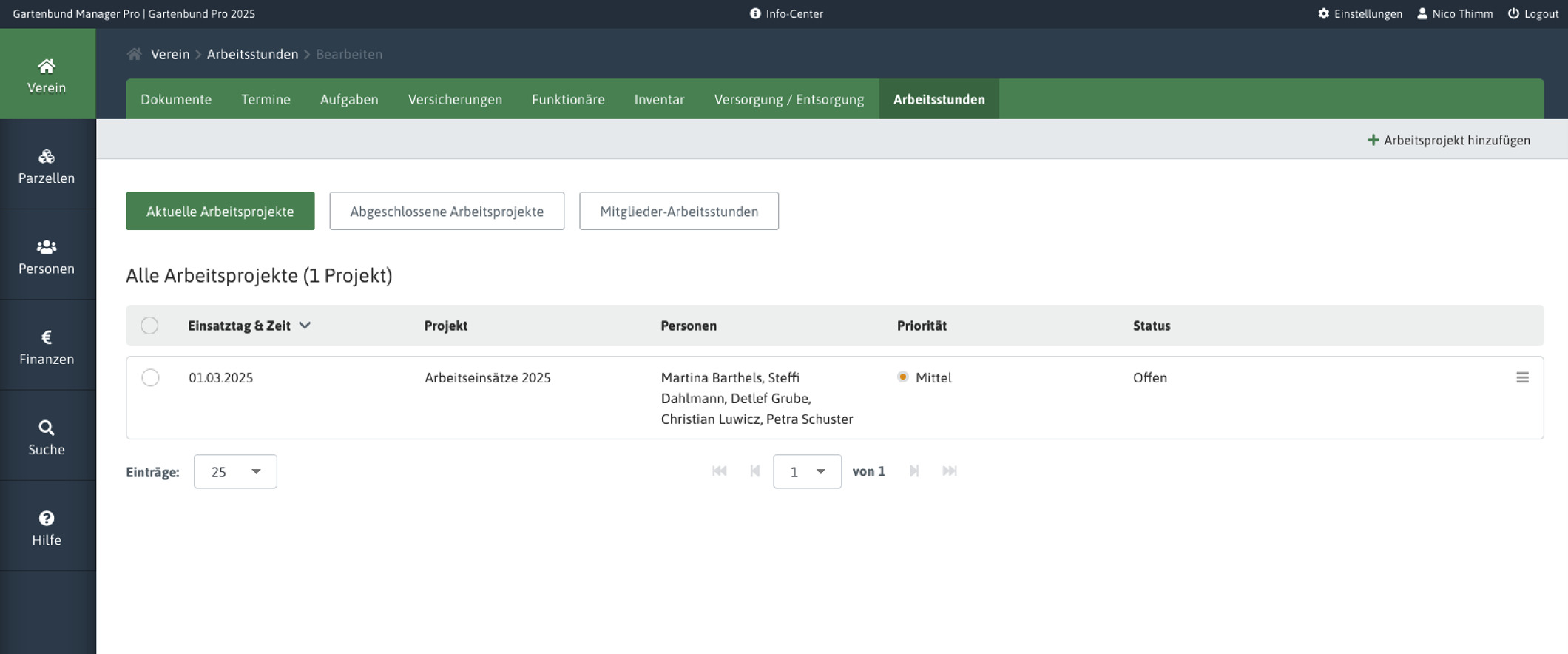This screenshot has height=654, width=1568.
Task: Jump to last page of results
Action: tap(950, 471)
